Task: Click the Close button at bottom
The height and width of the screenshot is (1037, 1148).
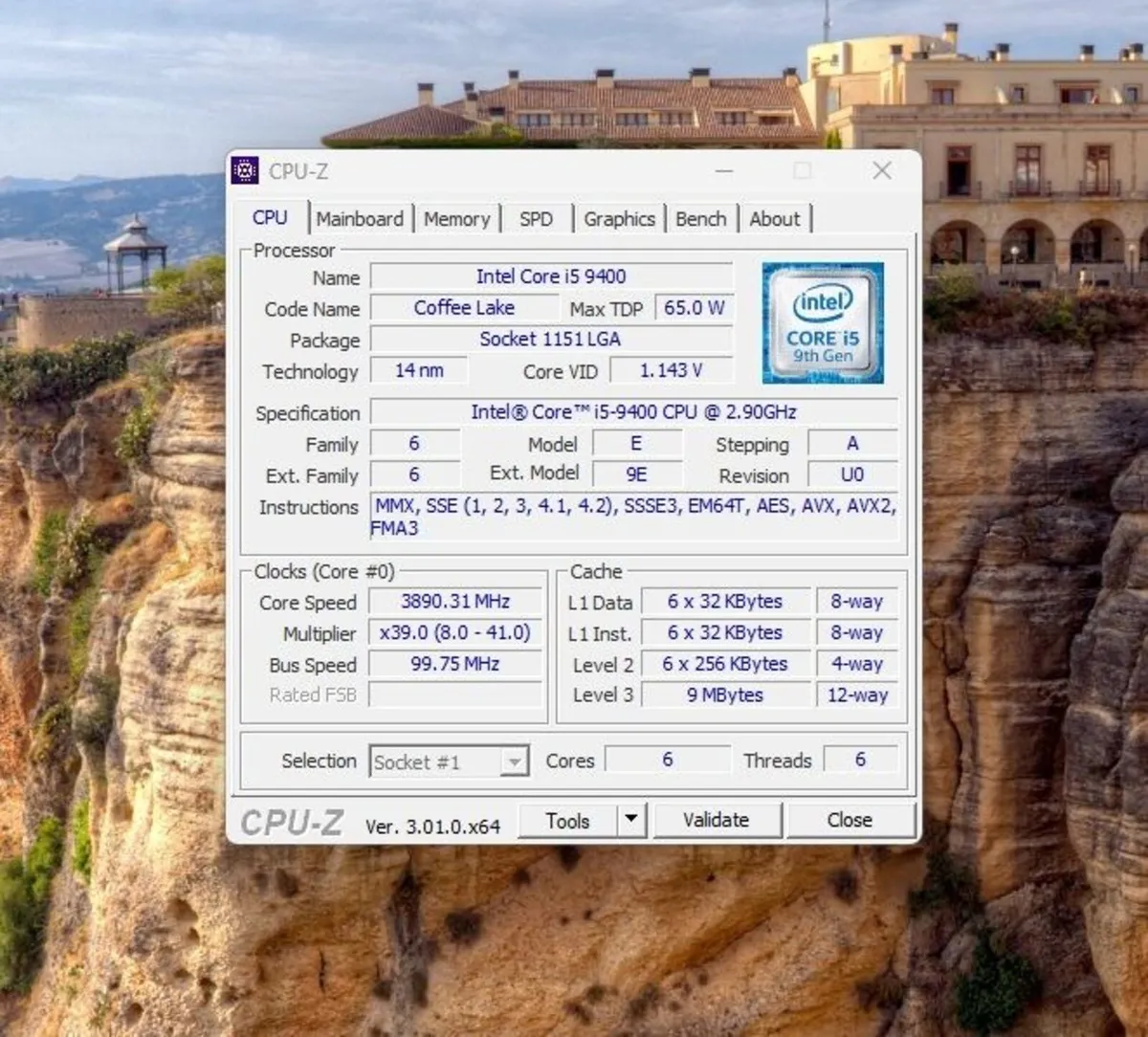Action: click(x=850, y=820)
